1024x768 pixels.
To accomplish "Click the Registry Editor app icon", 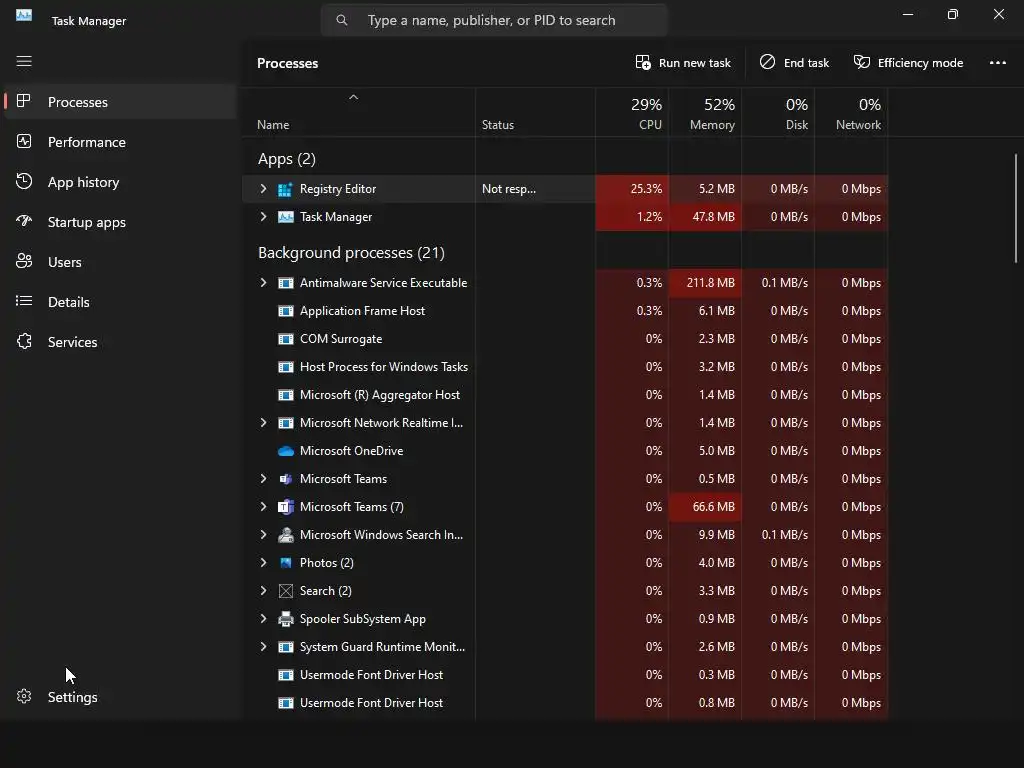I will point(285,189).
